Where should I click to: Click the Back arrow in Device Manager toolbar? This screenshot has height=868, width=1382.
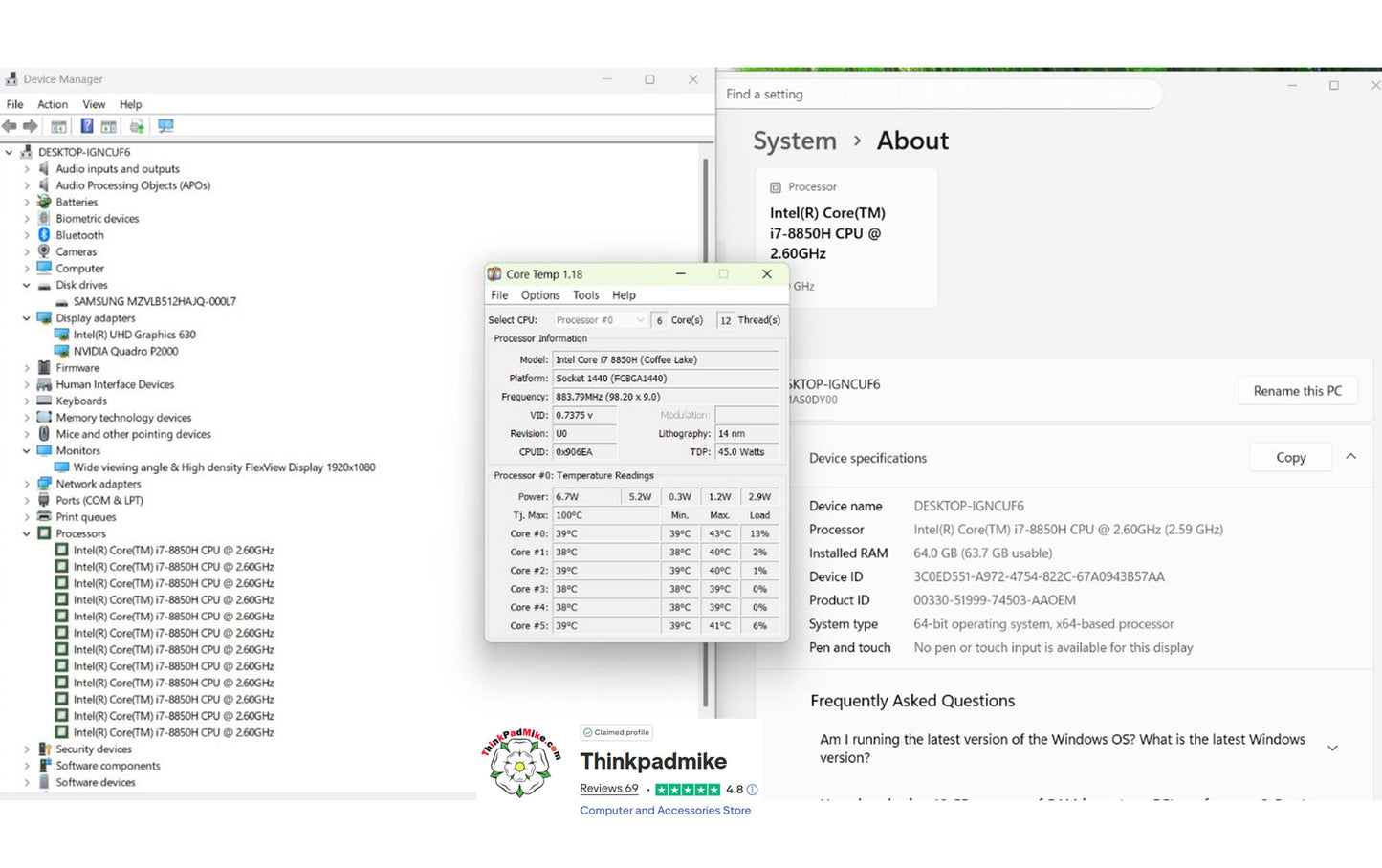pos(10,126)
